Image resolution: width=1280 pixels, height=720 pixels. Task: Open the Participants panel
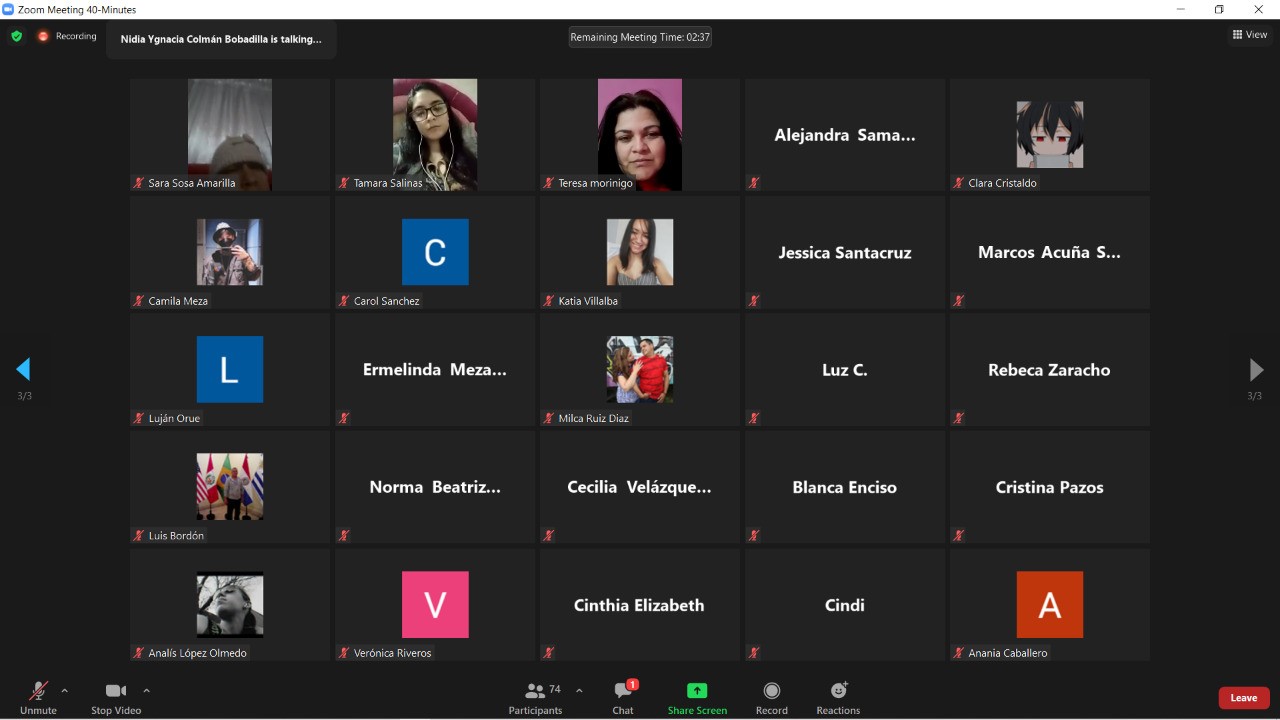point(535,697)
